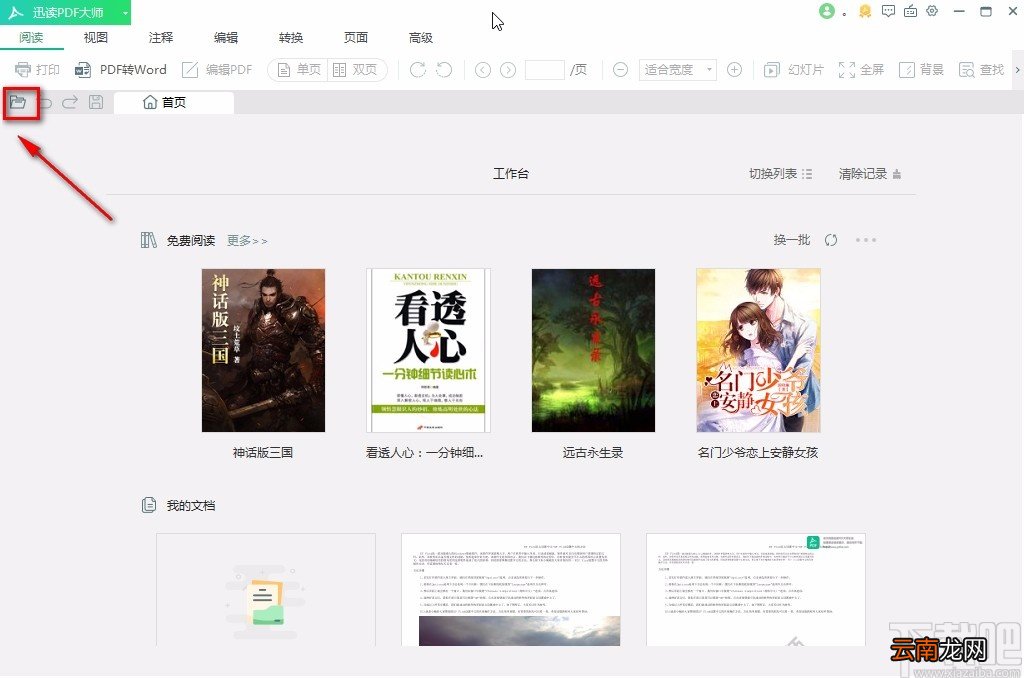Select the 注释 ribbon tab
1024x678 pixels.
tap(161, 37)
